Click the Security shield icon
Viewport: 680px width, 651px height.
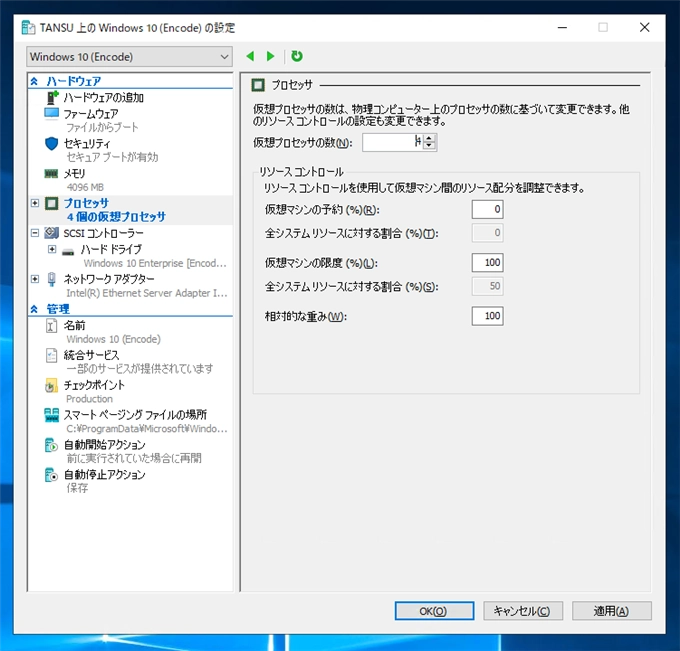point(52,143)
